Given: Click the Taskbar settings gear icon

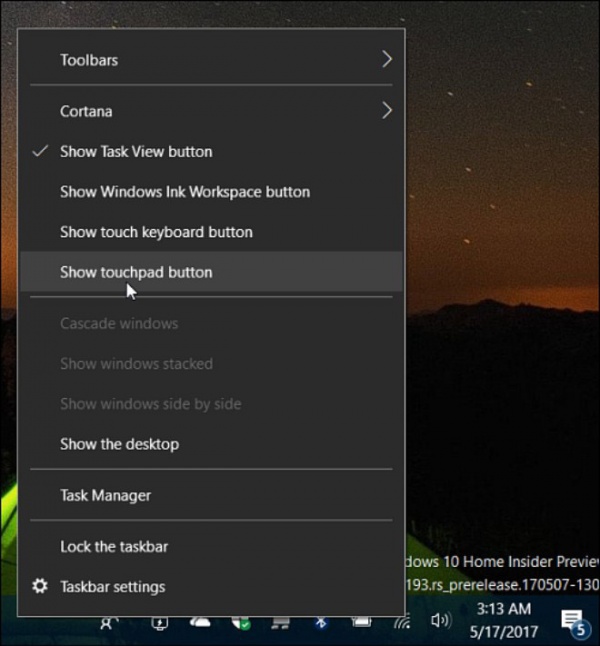Looking at the screenshot, I should pyautogui.click(x=40, y=586).
